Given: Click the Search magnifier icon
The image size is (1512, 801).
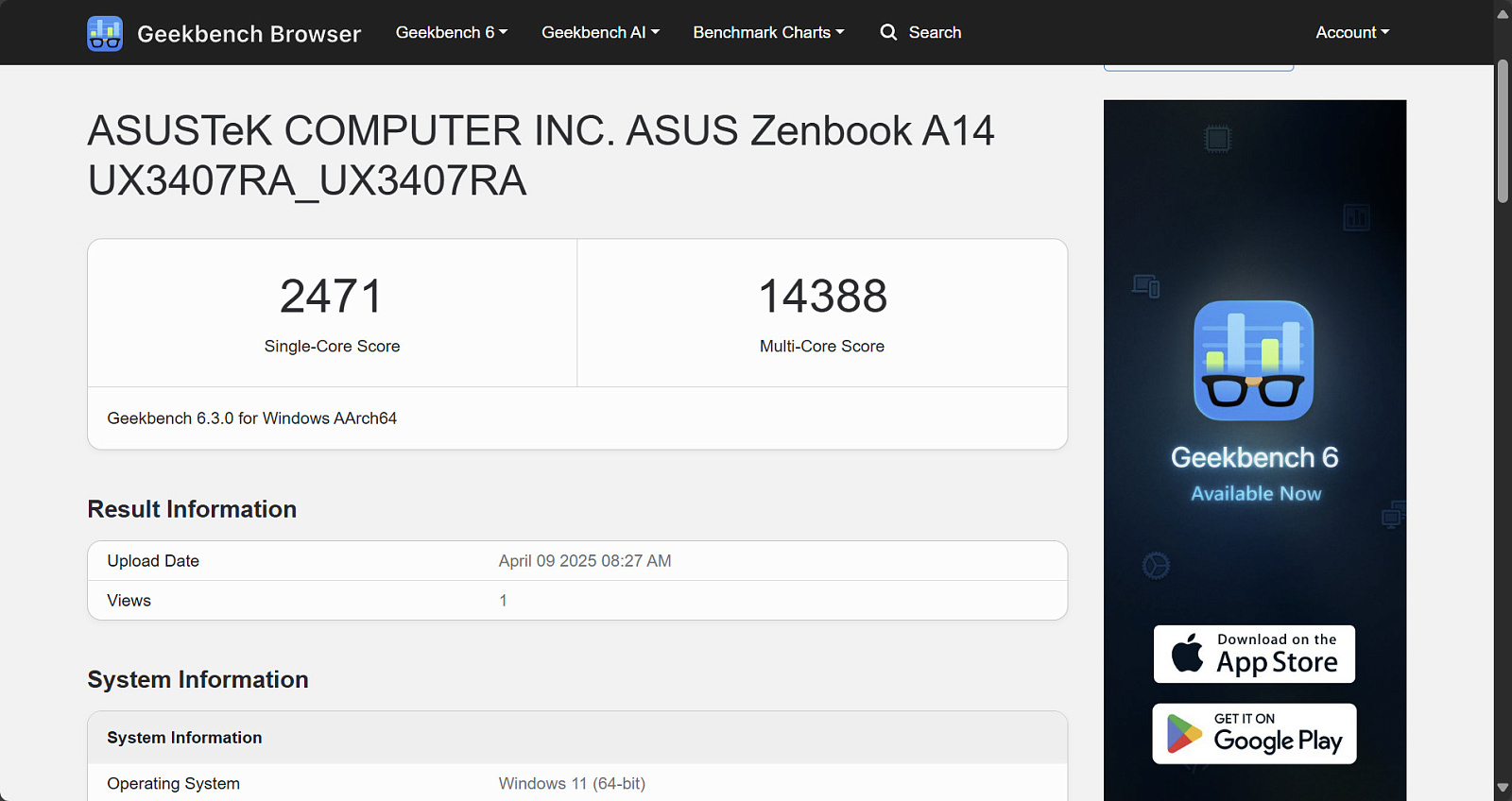Looking at the screenshot, I should (888, 32).
